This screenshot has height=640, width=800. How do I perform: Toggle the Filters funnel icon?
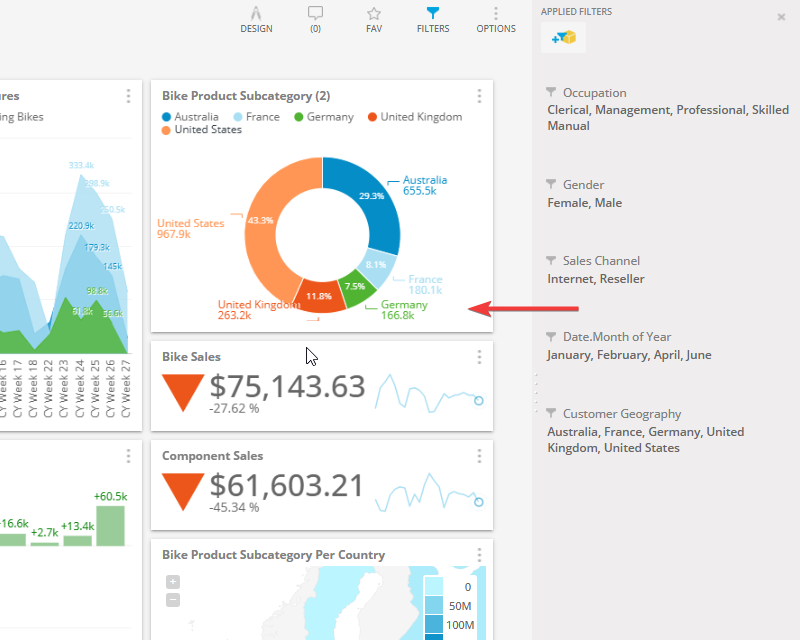click(x=432, y=14)
